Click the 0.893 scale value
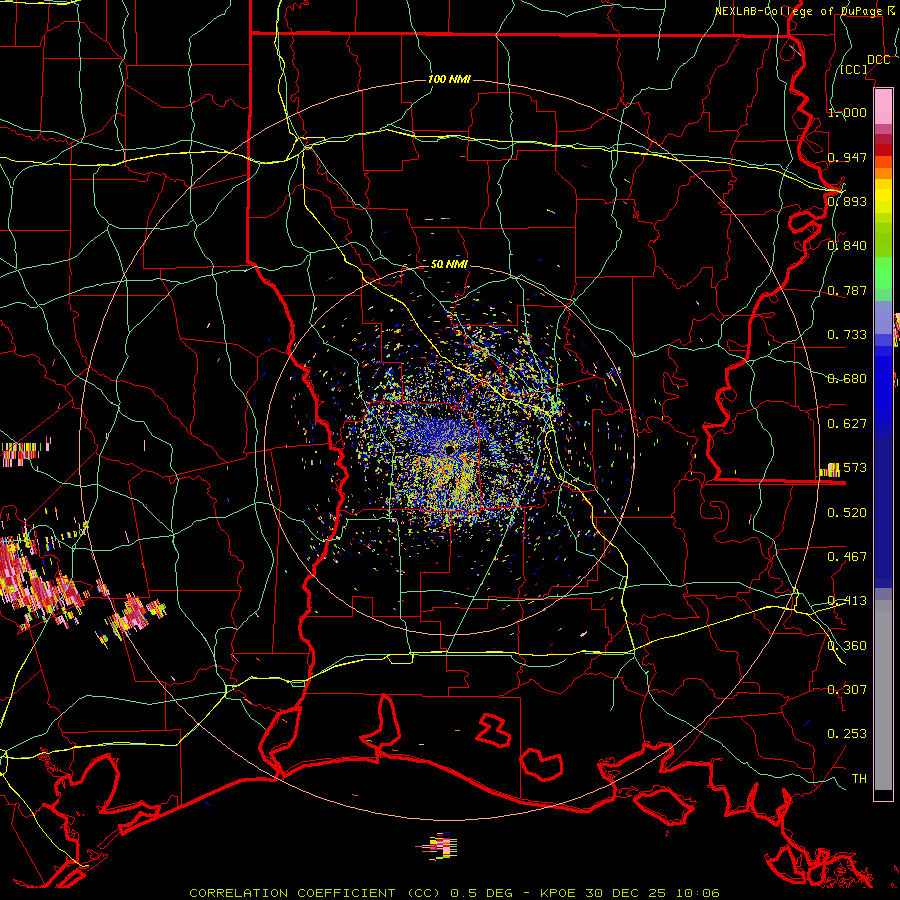 click(x=847, y=201)
